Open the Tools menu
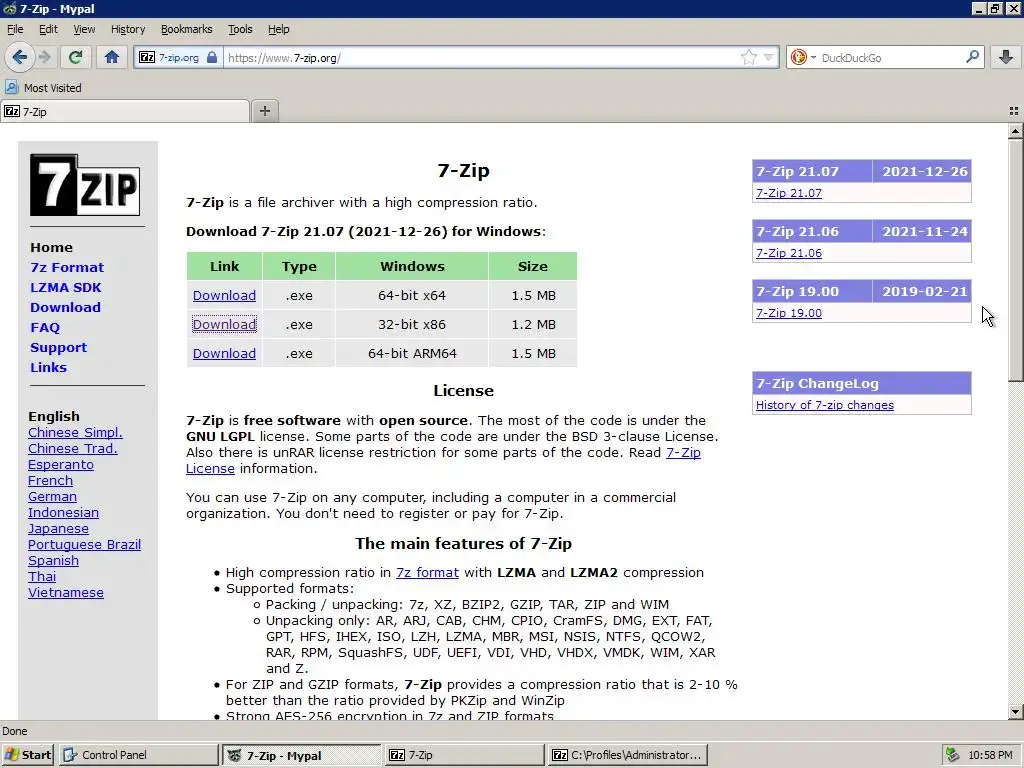Image resolution: width=1024 pixels, height=768 pixels. click(x=240, y=29)
